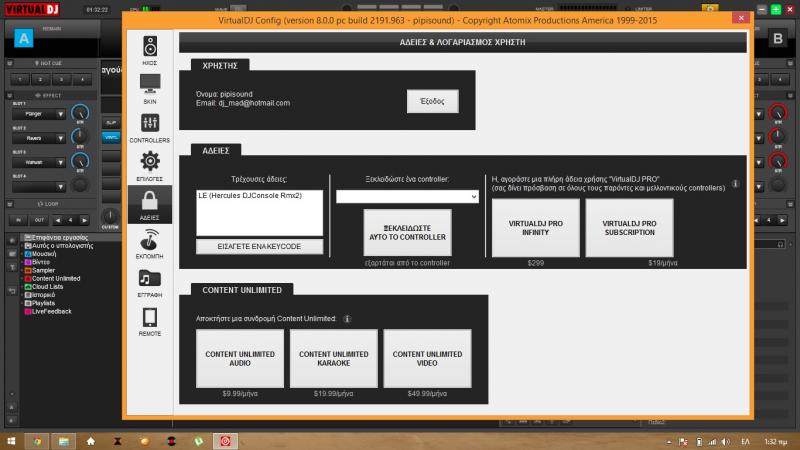Collapse the LOOP panel menu
Screen dimensions: 800x450
coord(10,204)
